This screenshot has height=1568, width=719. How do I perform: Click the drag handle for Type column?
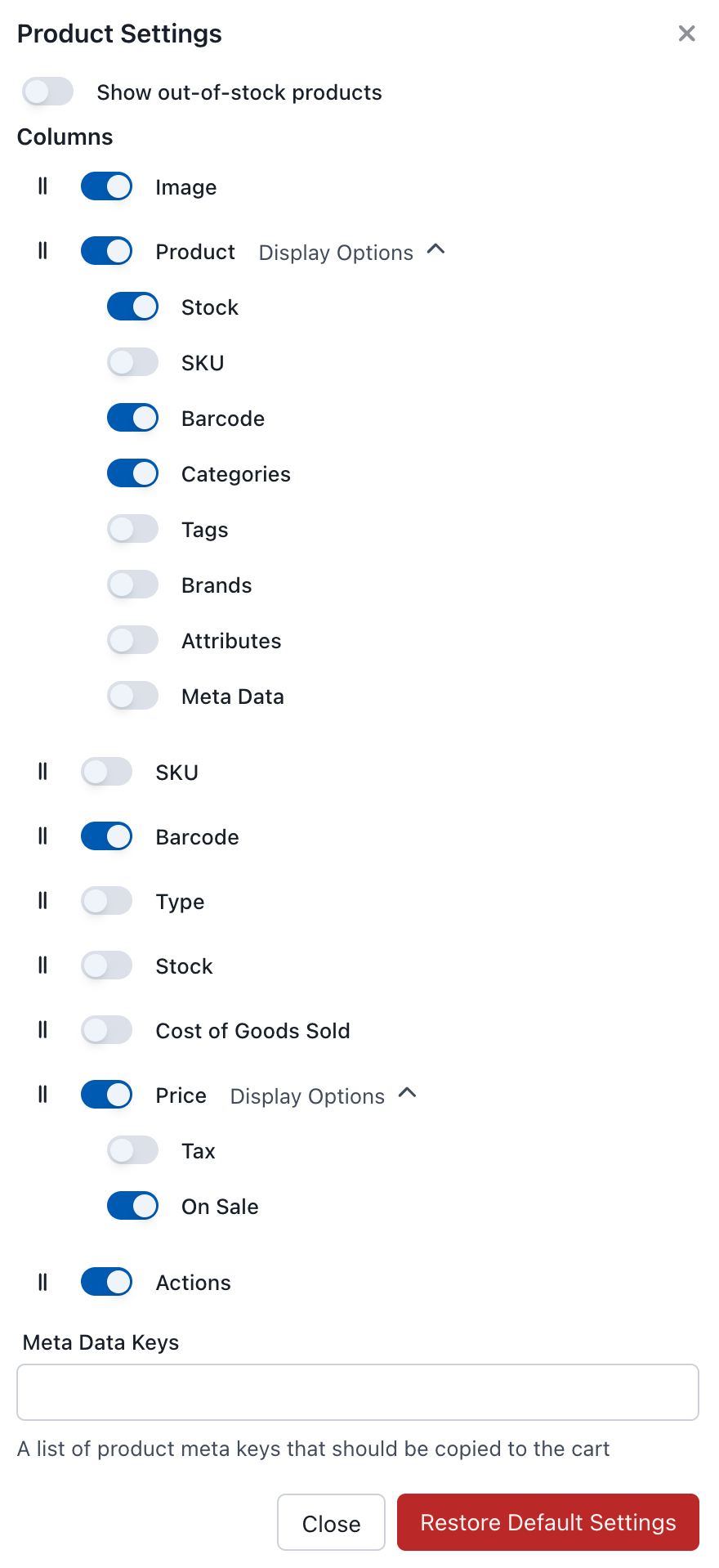tap(42, 901)
